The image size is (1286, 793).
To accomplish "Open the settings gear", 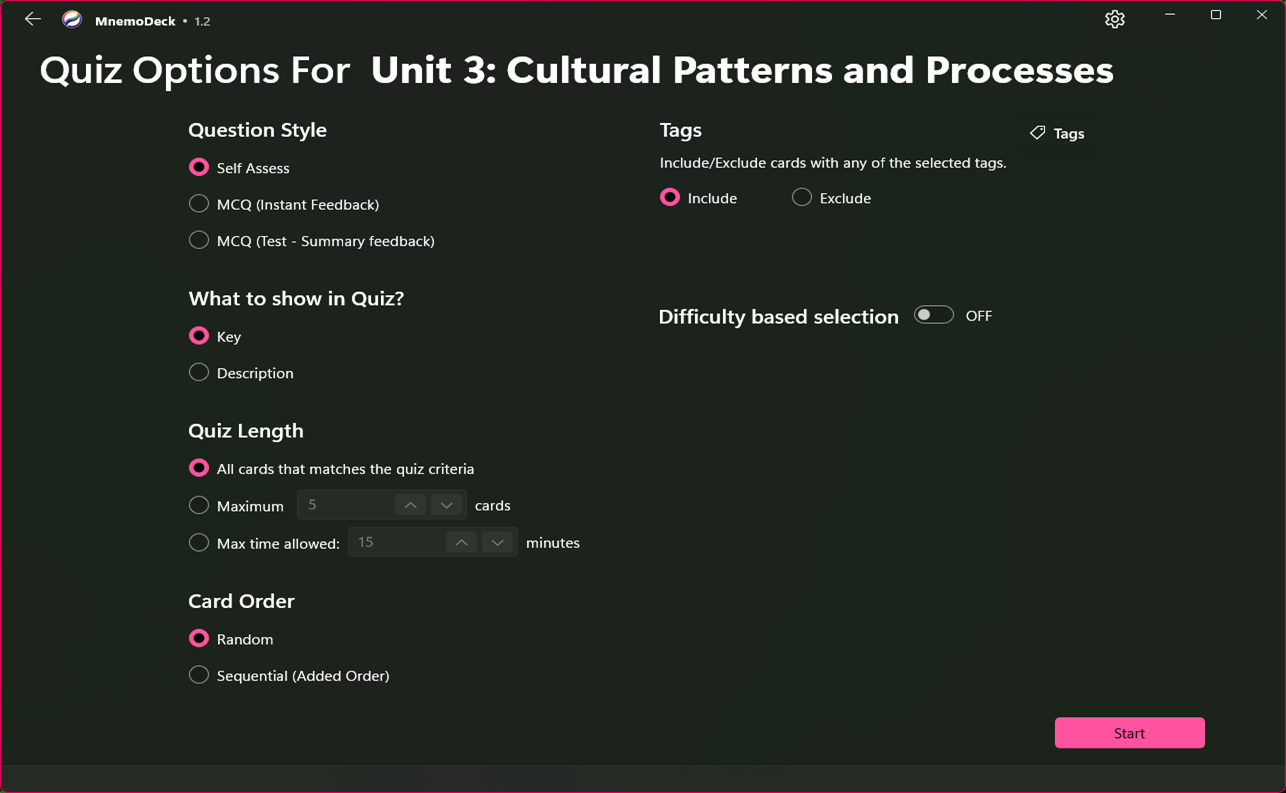I will [1114, 18].
